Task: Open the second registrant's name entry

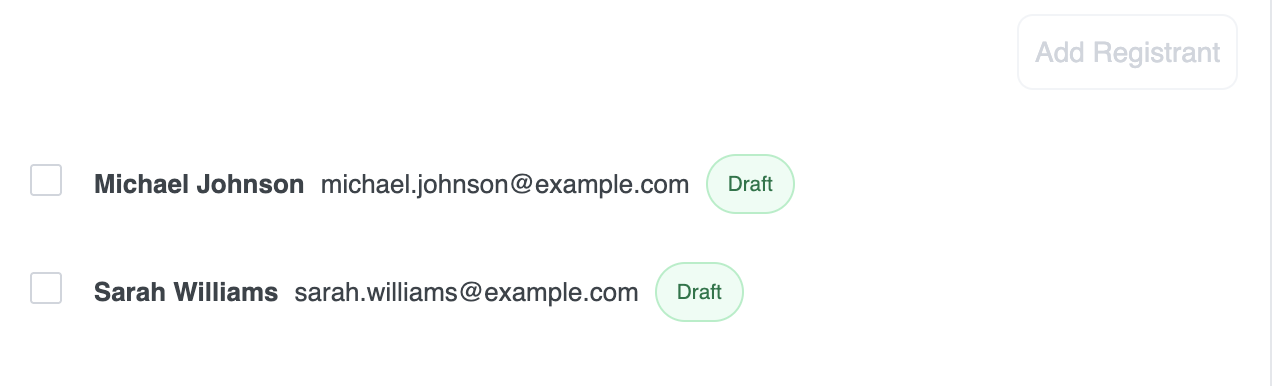Action: (x=186, y=292)
